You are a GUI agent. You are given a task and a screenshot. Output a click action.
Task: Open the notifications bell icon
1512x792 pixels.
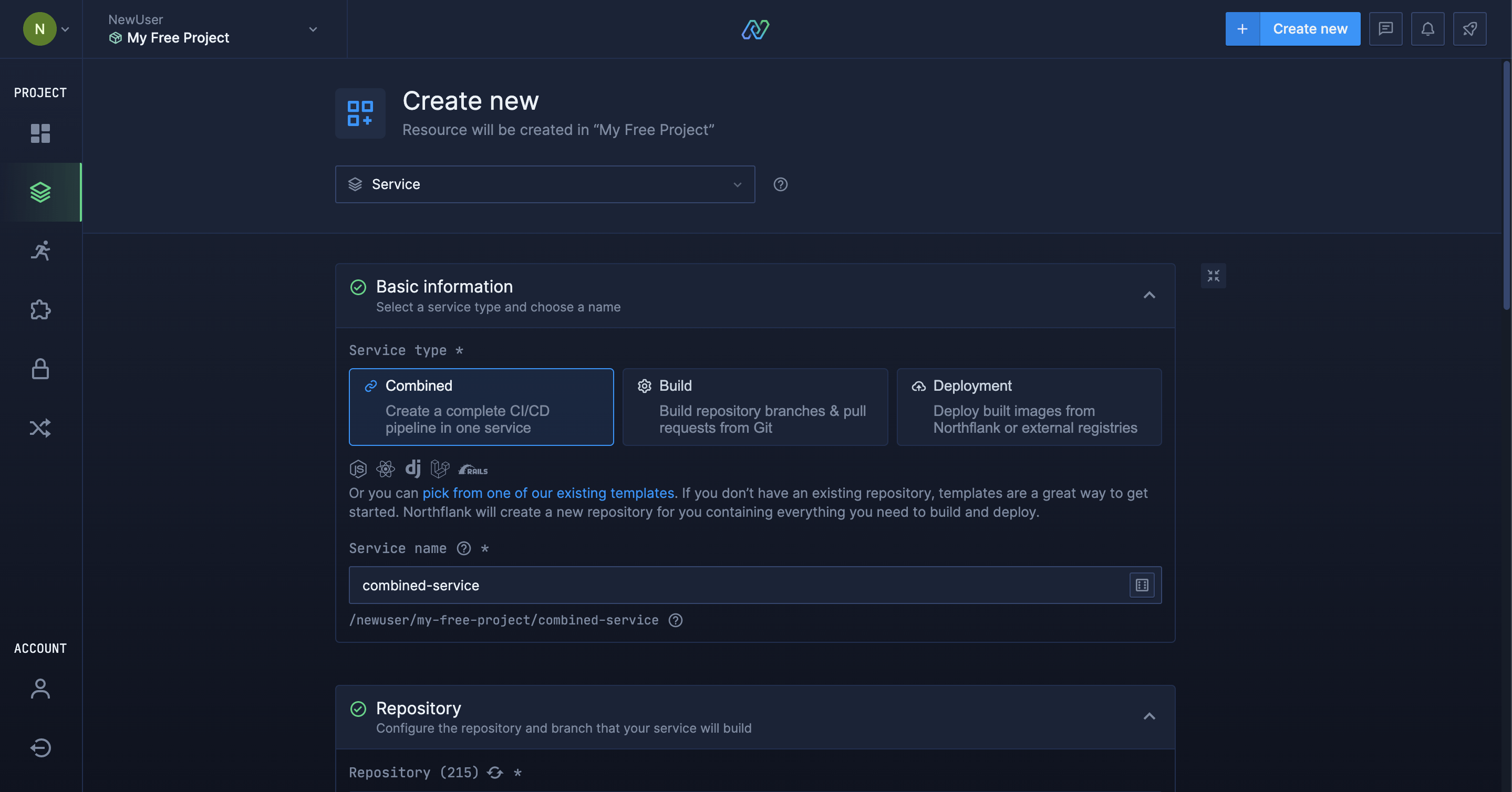click(x=1427, y=29)
